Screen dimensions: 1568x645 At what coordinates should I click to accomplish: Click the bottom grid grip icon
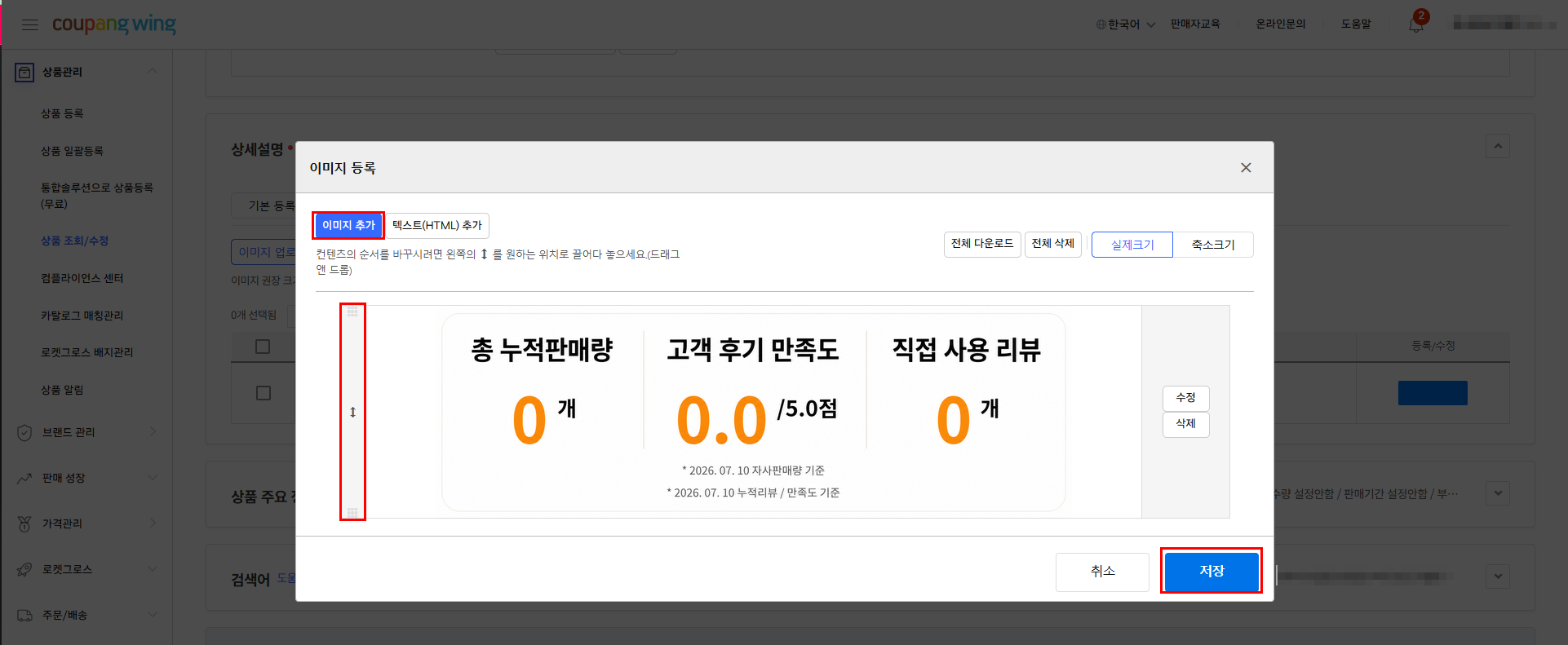(352, 512)
